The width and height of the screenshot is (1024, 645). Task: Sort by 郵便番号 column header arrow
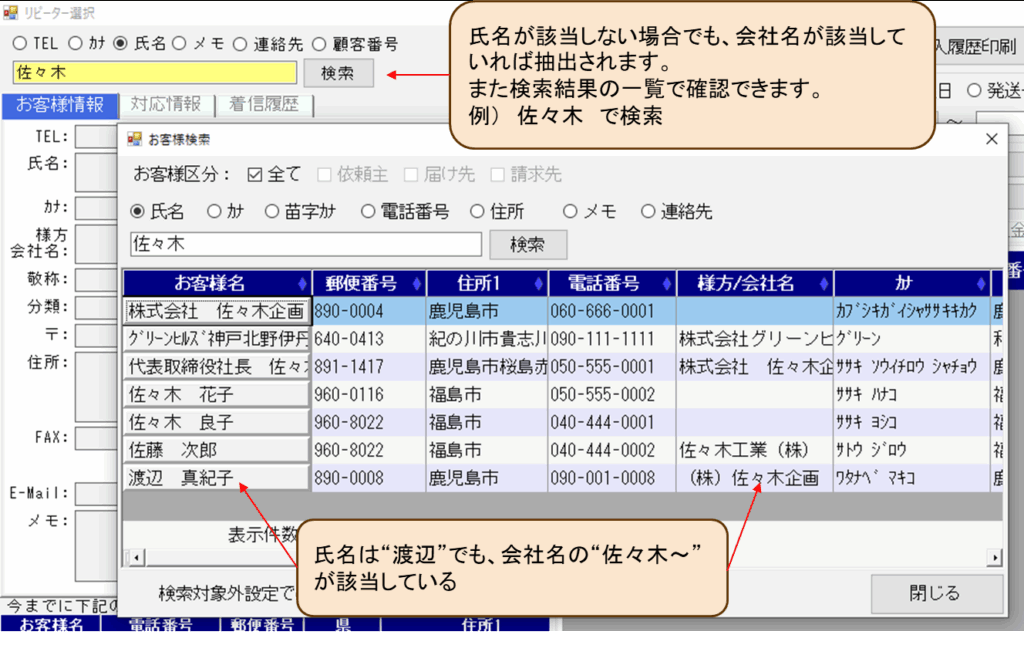click(417, 284)
